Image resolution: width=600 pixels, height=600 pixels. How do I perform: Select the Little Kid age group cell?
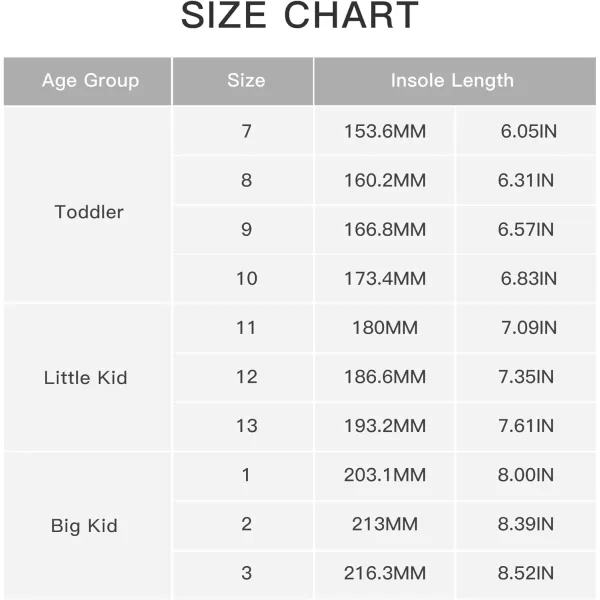click(x=86, y=378)
